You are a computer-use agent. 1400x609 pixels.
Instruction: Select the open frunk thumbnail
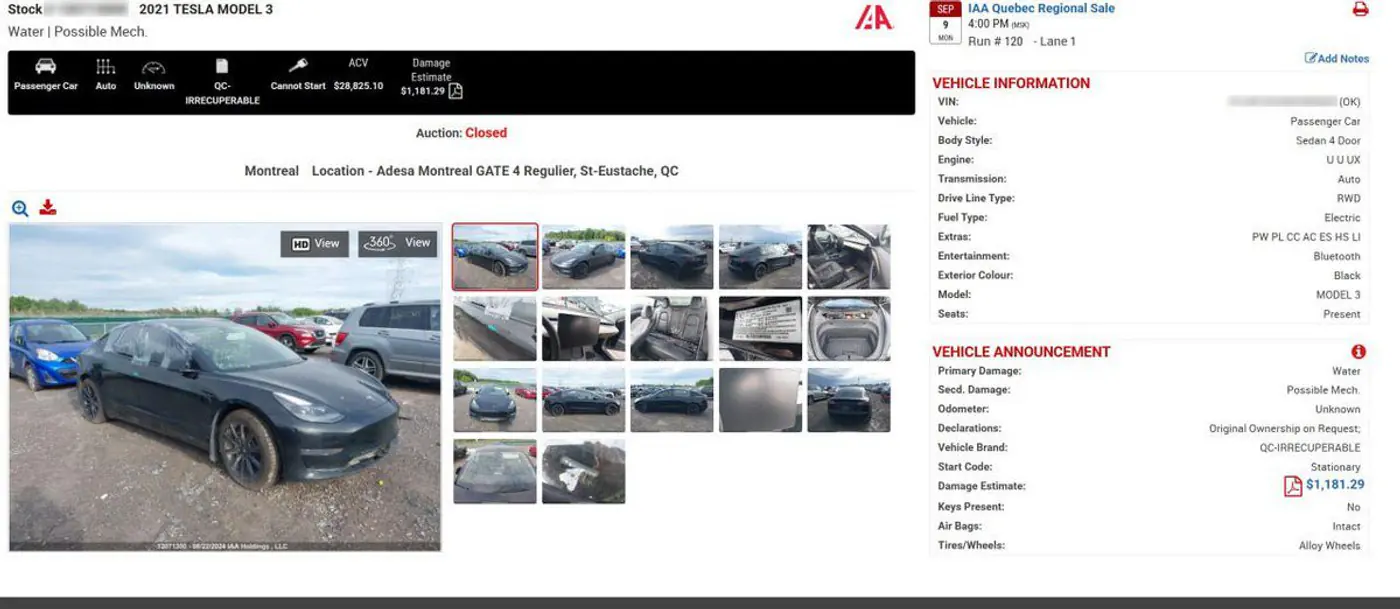click(849, 328)
